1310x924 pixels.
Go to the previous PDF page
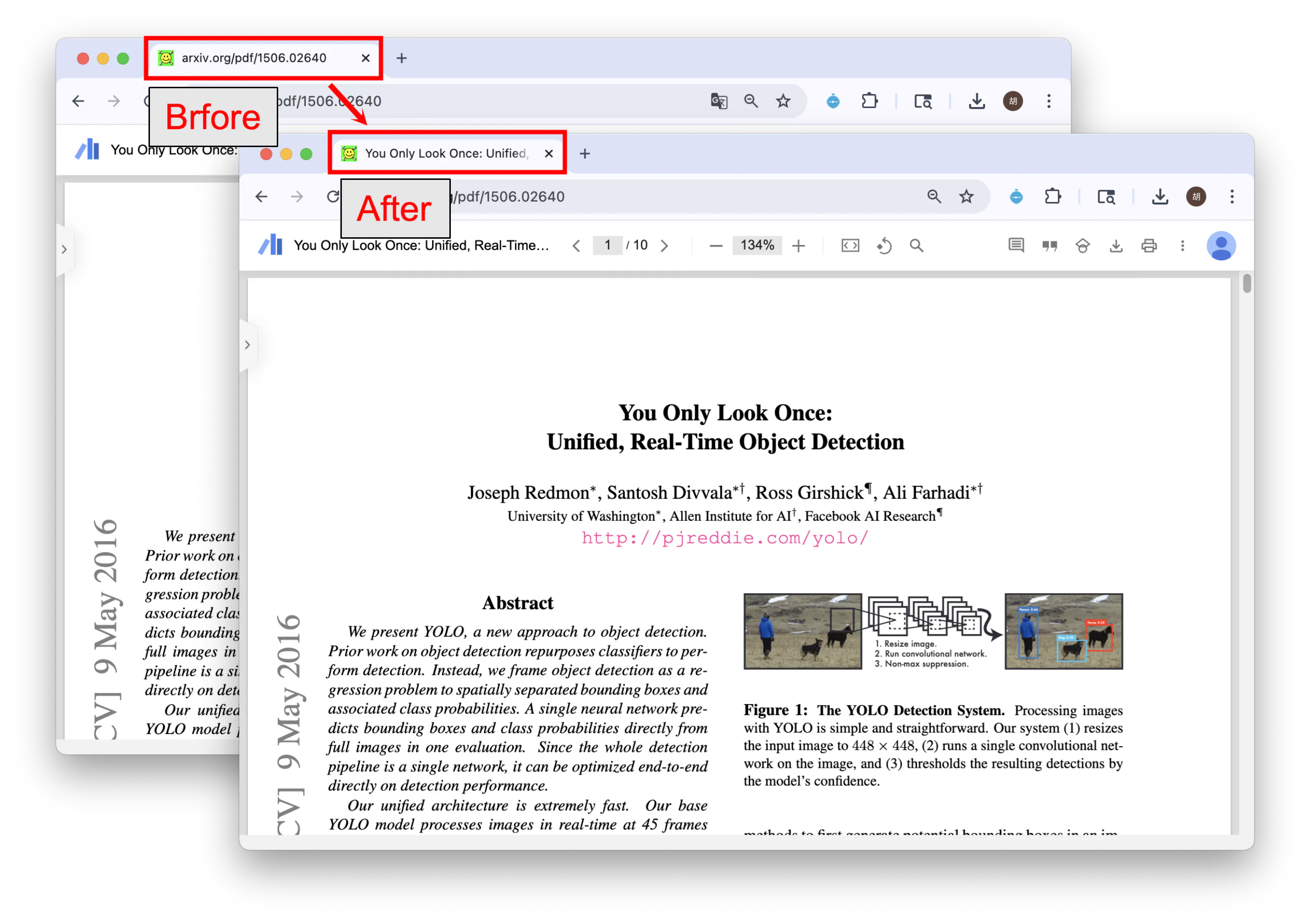pos(576,246)
